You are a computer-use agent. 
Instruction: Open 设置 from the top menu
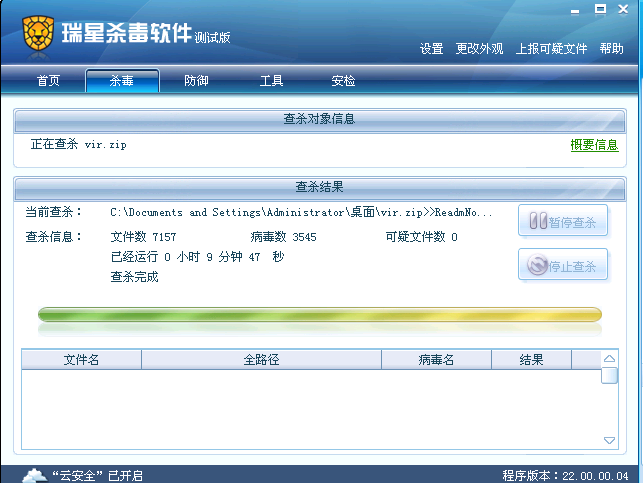tap(431, 49)
